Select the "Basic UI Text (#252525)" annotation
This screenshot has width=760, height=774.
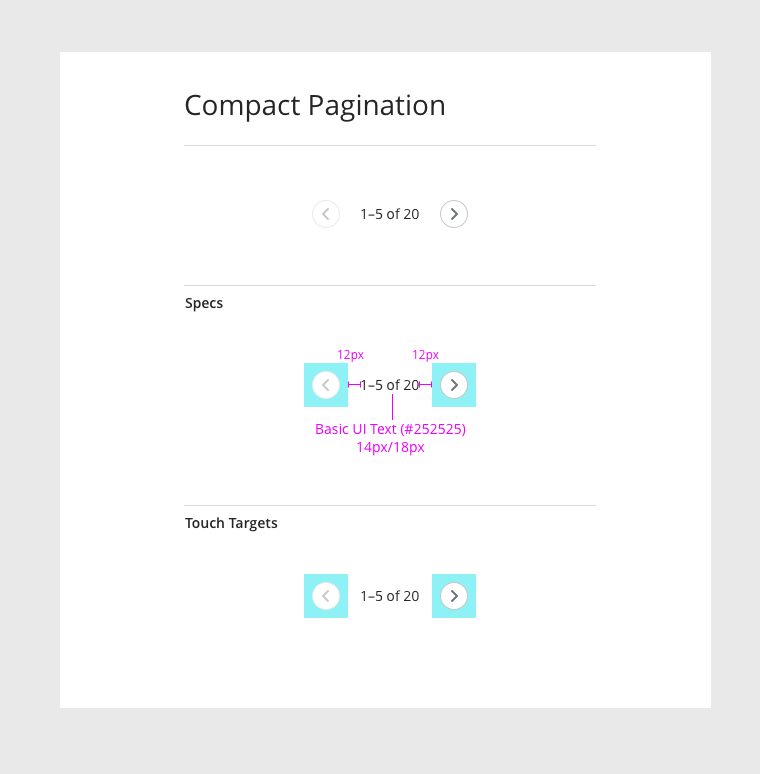pyautogui.click(x=390, y=429)
